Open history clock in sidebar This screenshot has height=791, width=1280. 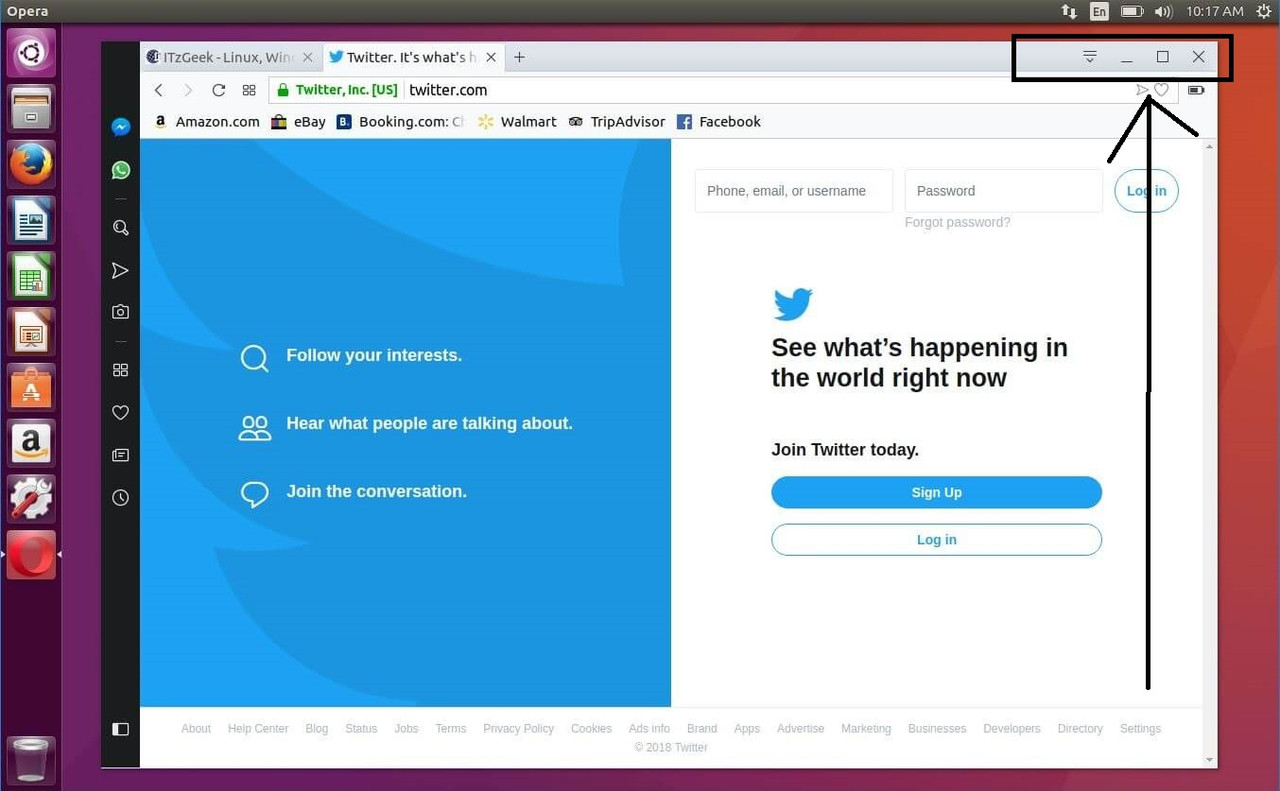[121, 498]
